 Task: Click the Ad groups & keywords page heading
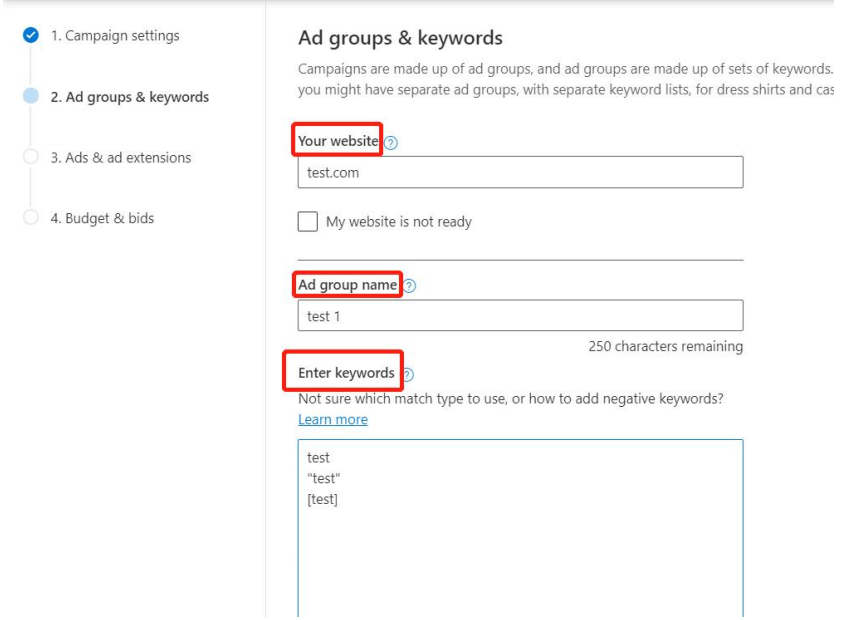click(x=400, y=39)
